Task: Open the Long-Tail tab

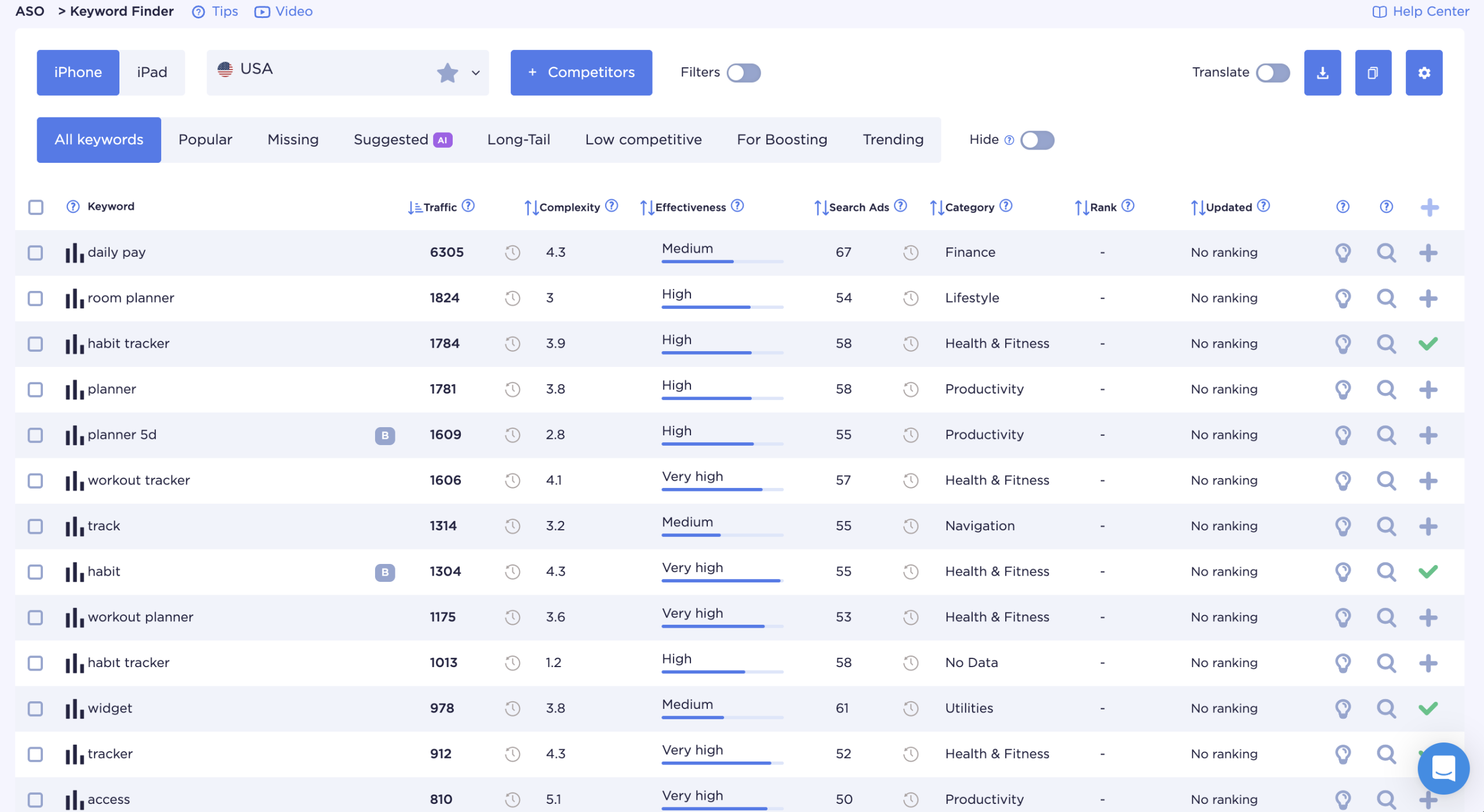Action: pyautogui.click(x=518, y=140)
